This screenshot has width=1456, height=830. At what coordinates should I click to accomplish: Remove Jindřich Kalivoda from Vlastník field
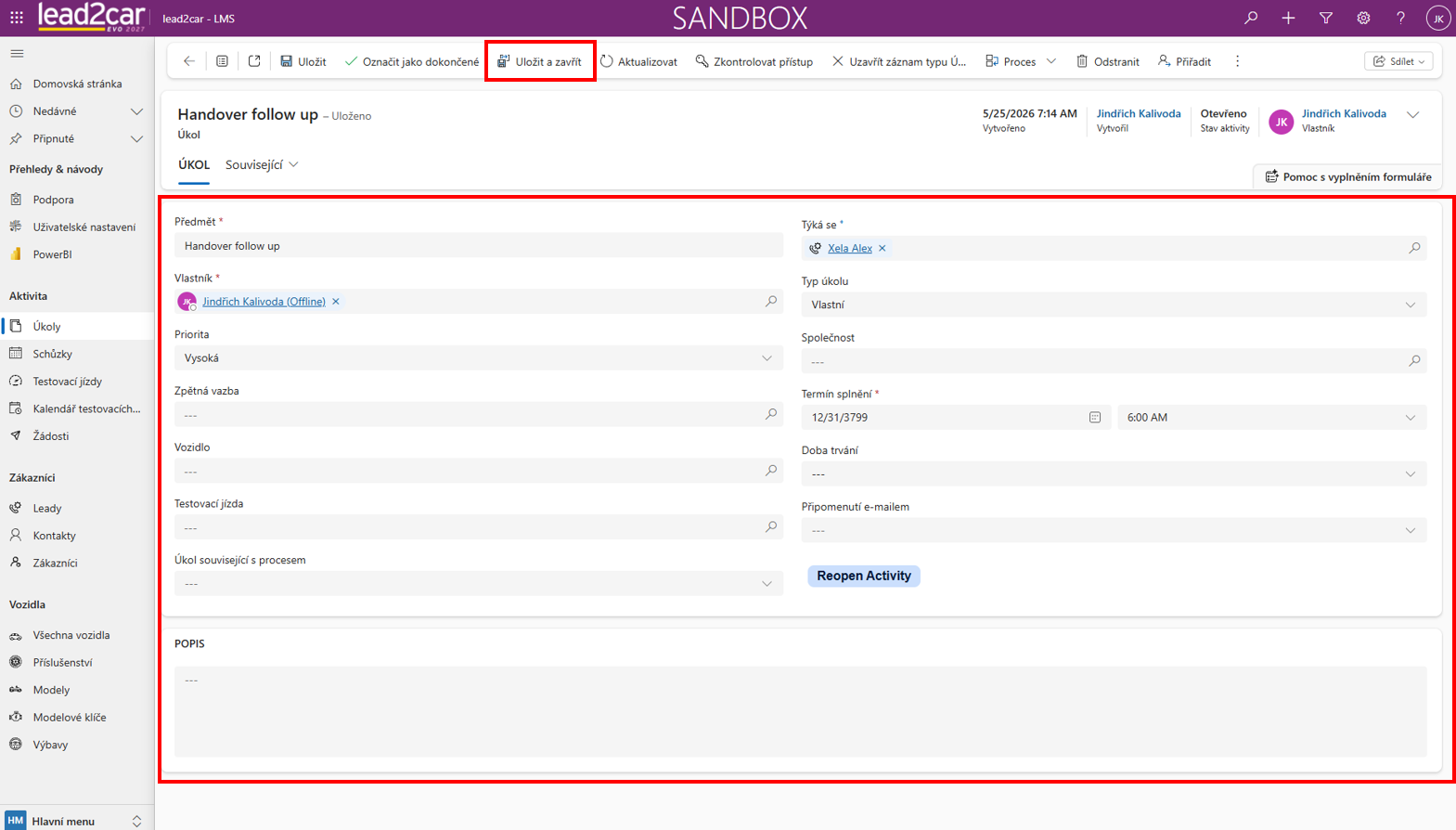[336, 302]
